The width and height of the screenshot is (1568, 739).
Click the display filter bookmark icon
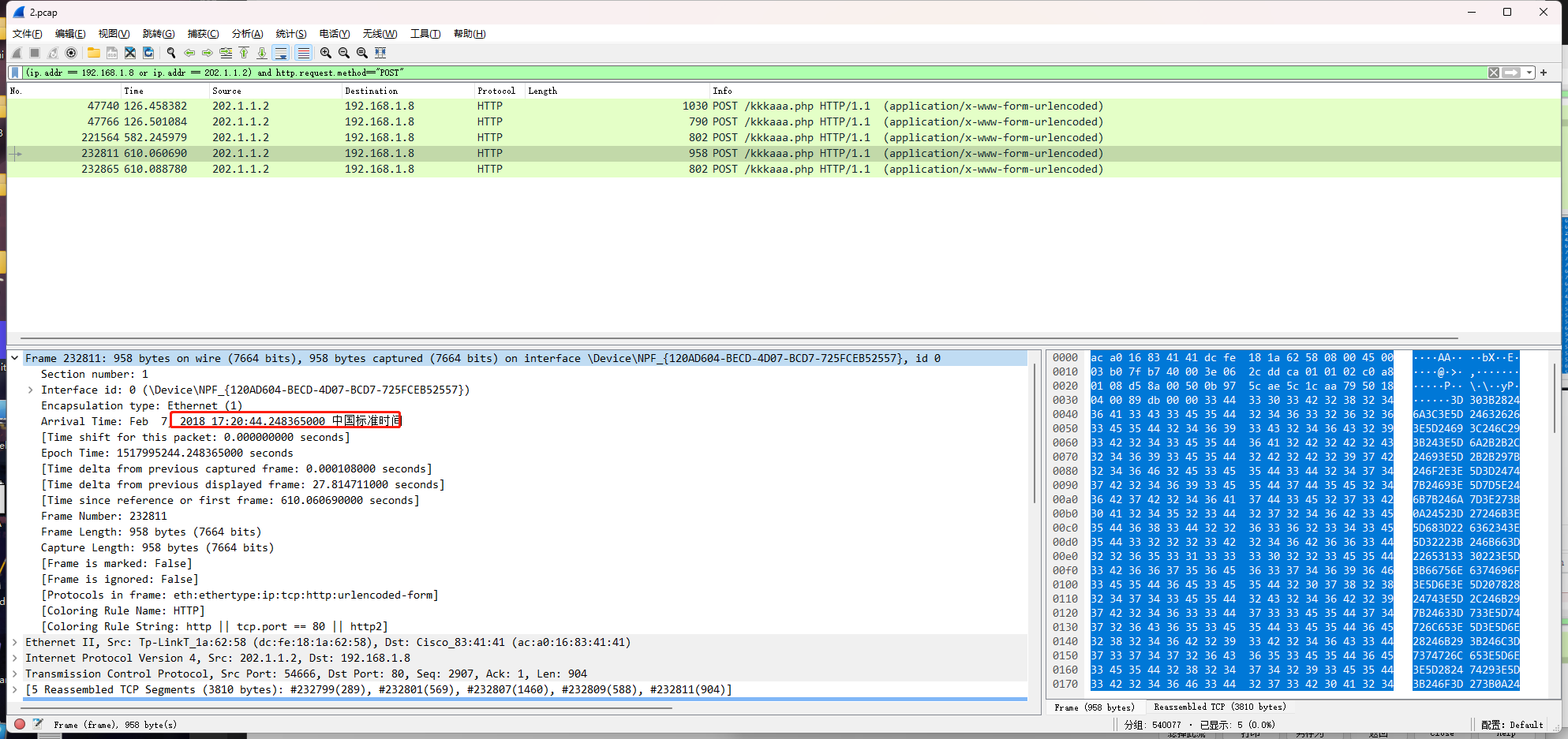(15, 73)
